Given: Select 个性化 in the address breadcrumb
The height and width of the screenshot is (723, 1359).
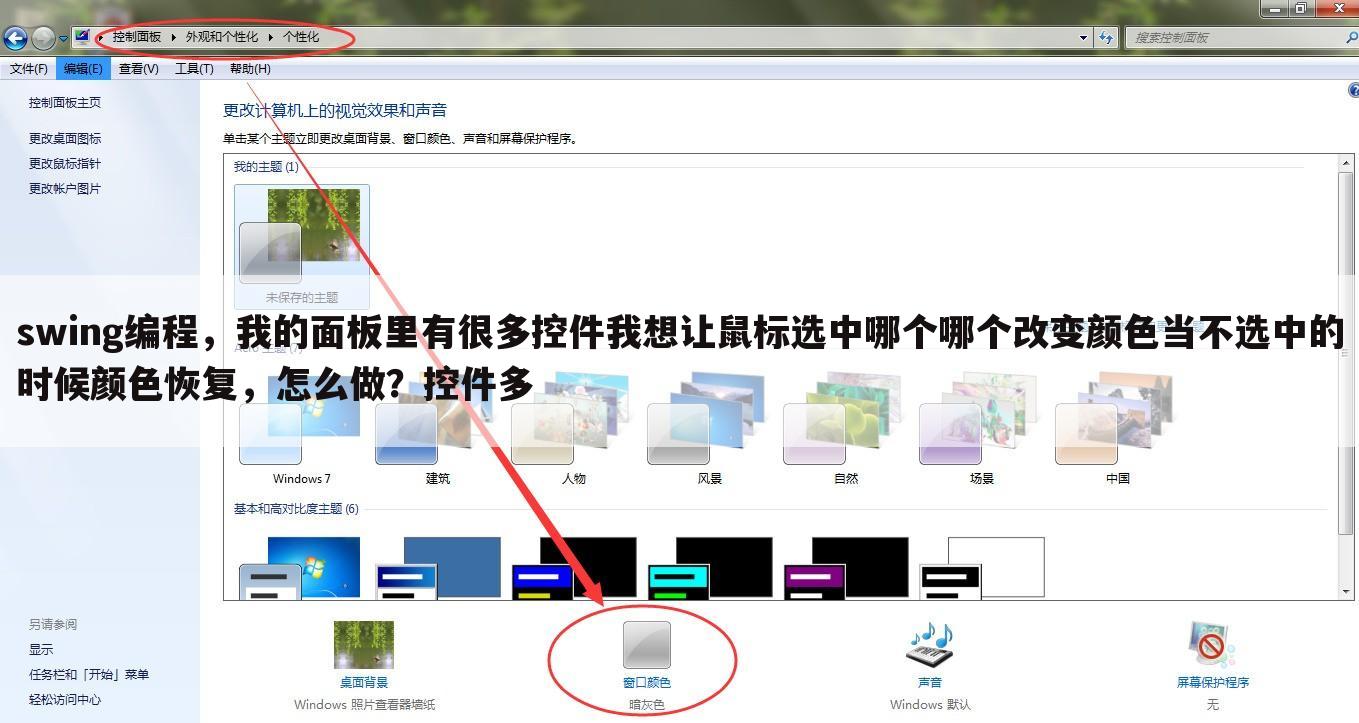Looking at the screenshot, I should [301, 37].
